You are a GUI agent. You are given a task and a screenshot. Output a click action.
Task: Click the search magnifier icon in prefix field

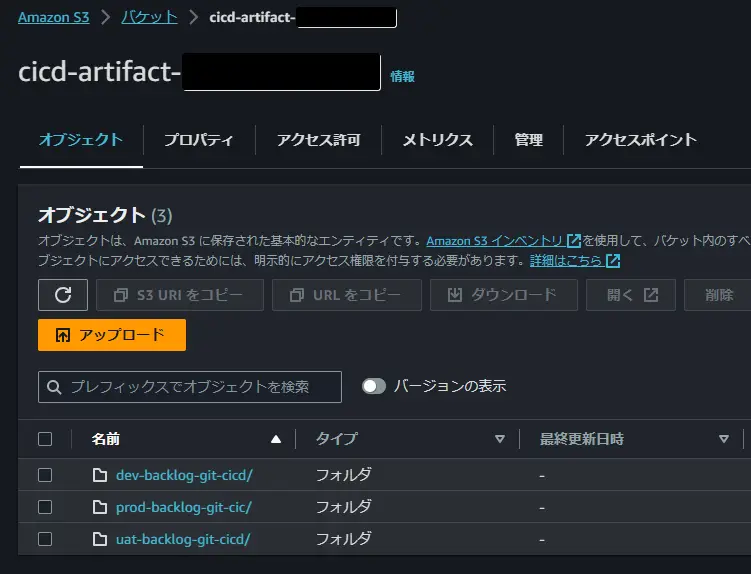pos(54,387)
